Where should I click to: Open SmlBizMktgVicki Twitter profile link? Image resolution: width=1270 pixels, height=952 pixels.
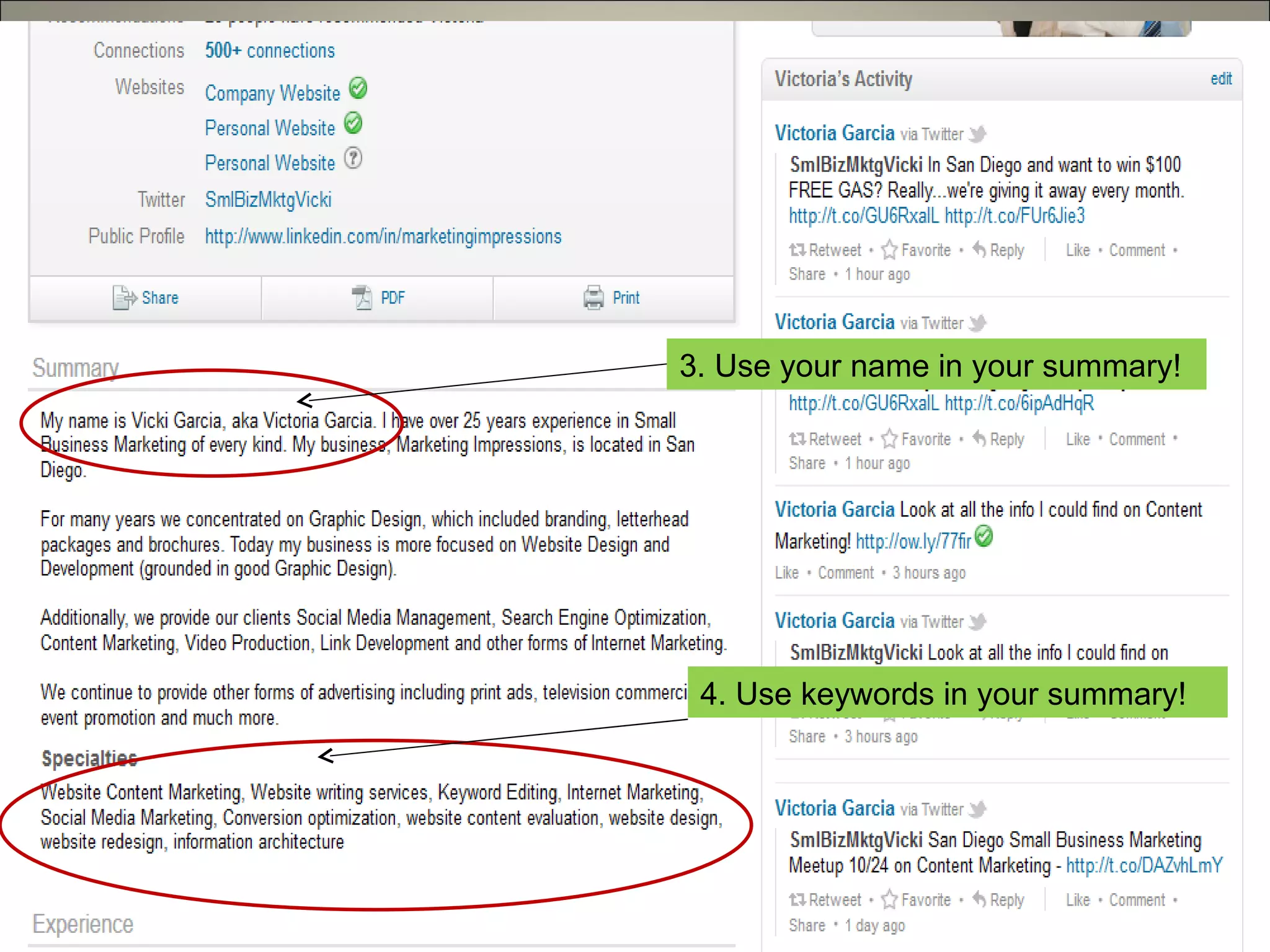click(x=269, y=200)
